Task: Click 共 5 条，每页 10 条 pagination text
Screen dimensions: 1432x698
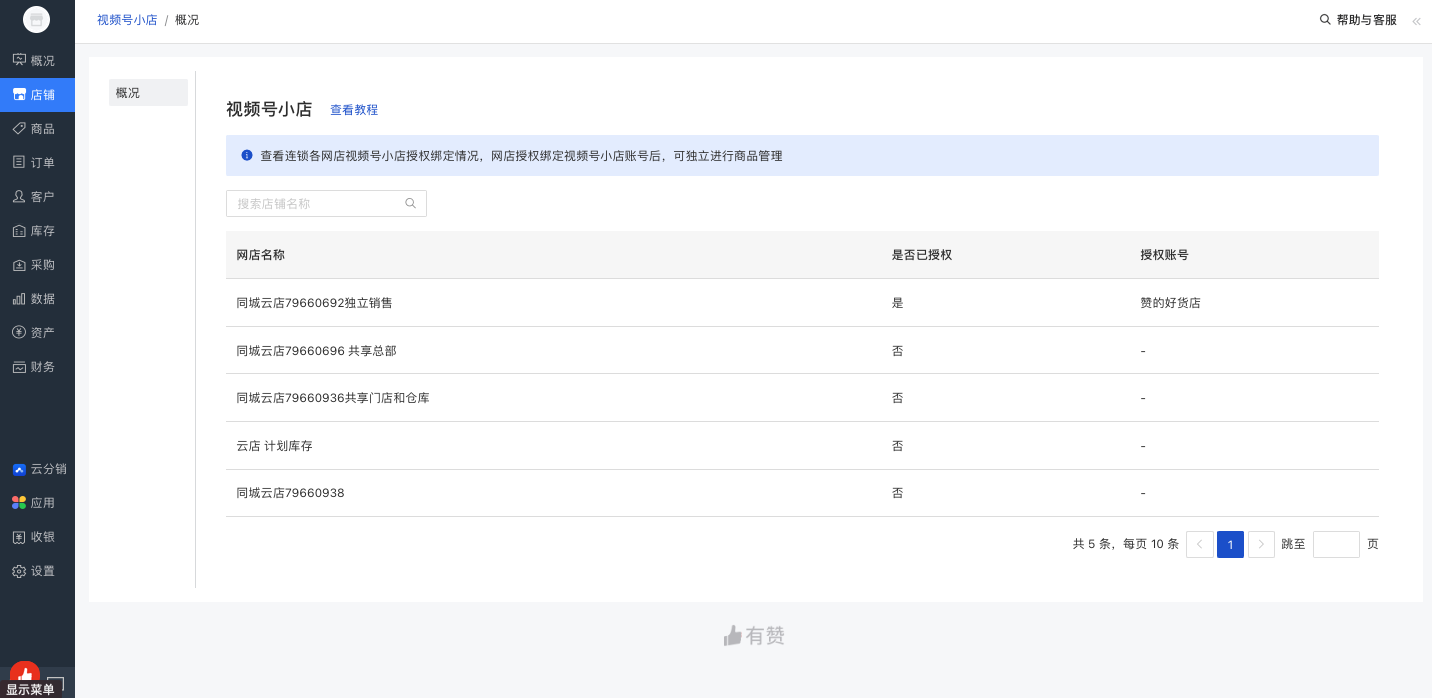Action: 1126,544
